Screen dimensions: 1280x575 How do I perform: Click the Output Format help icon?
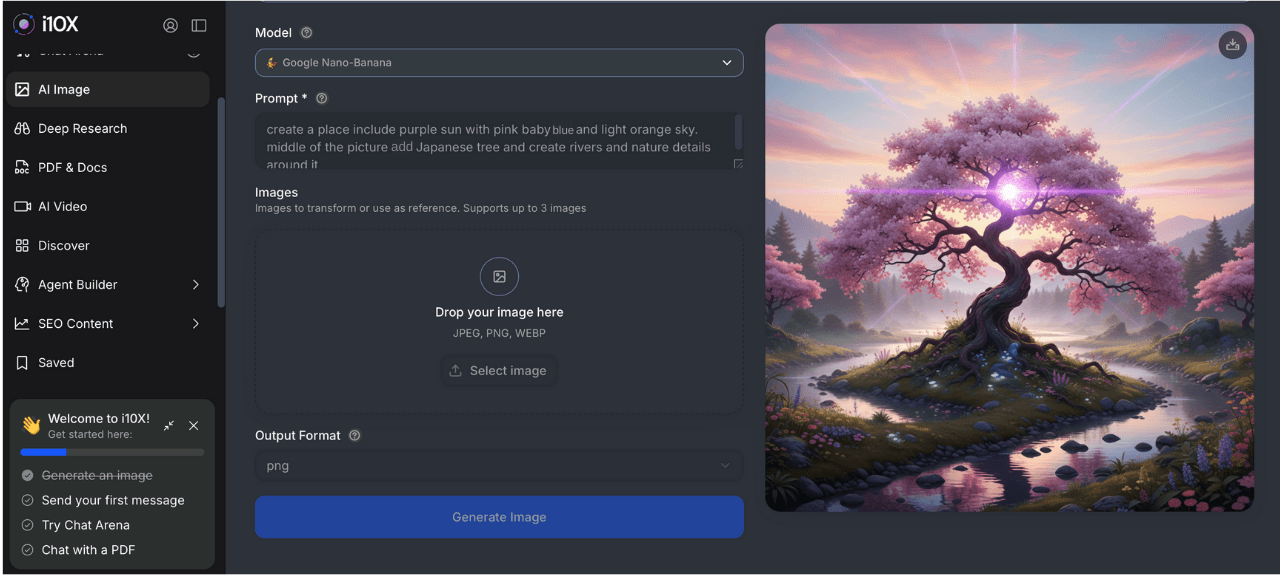pos(355,436)
